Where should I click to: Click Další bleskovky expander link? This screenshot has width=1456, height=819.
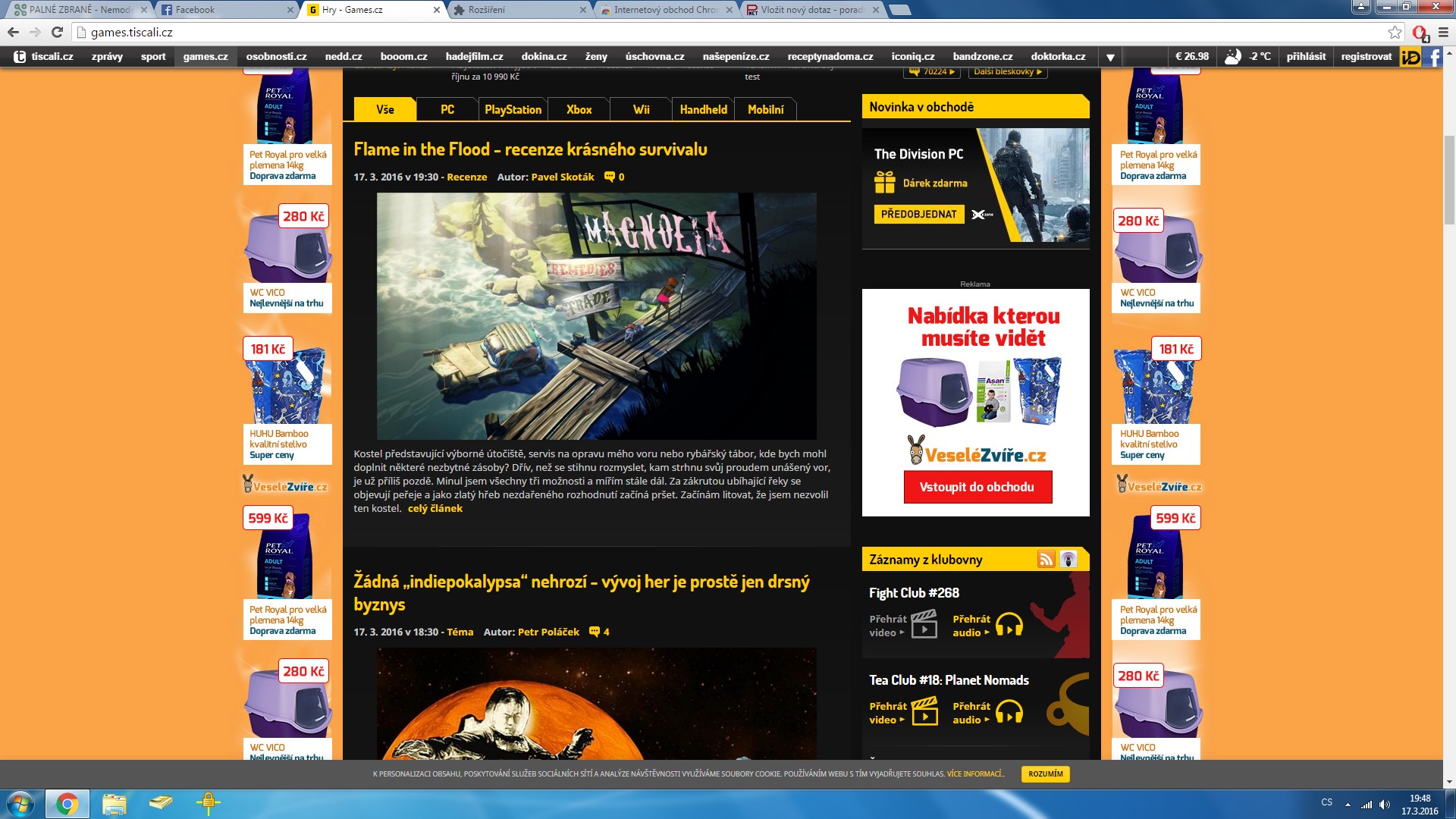[1007, 72]
